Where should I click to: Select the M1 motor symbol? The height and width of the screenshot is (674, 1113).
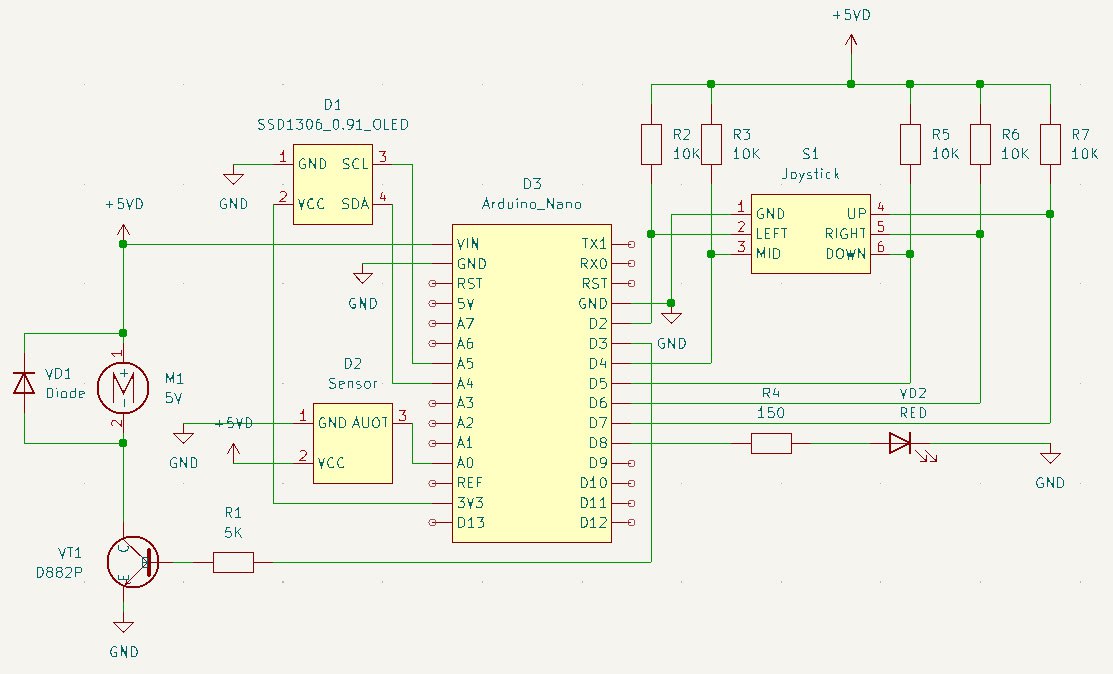click(122, 387)
